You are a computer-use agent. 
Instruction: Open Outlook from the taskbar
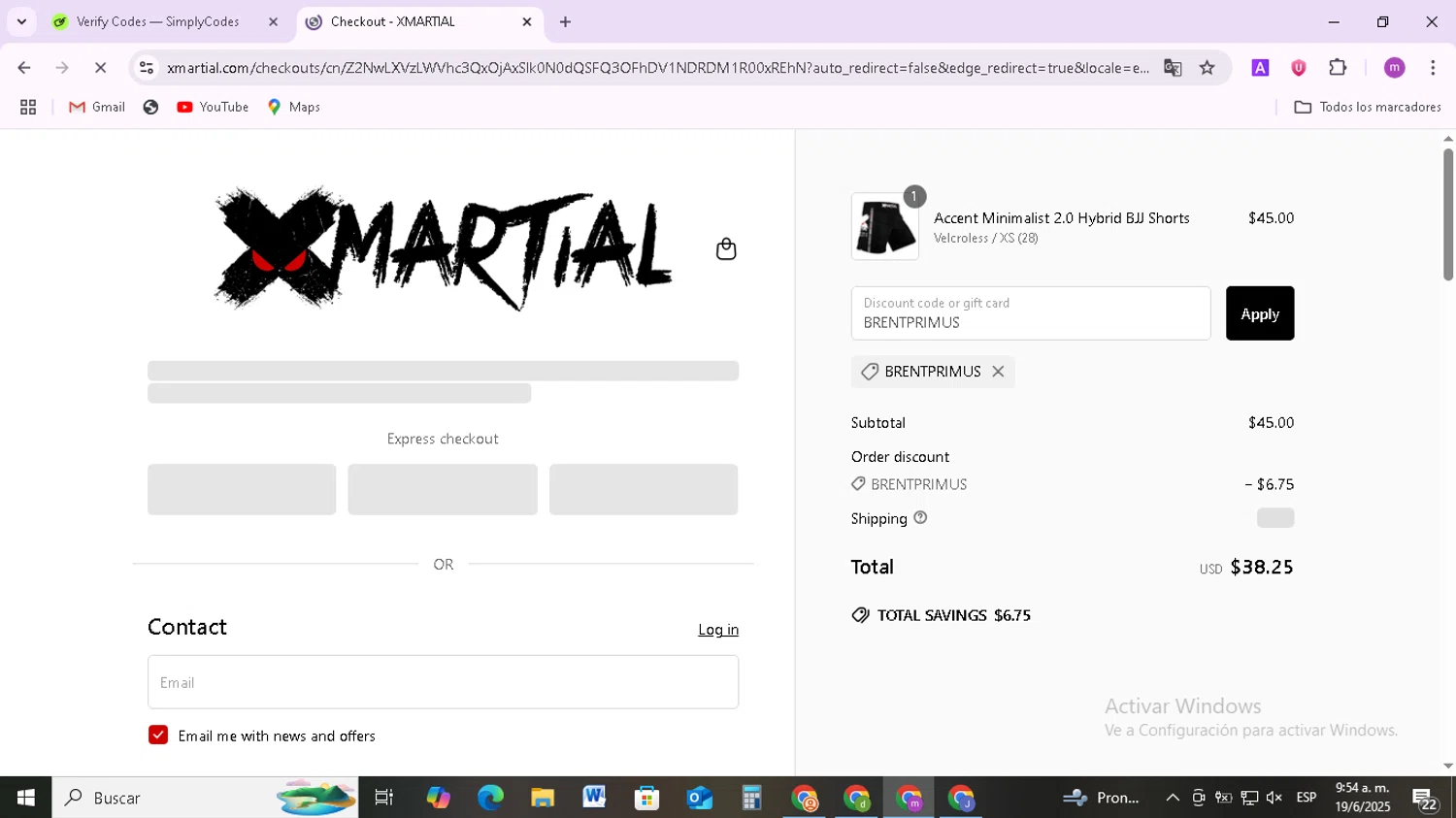(x=699, y=798)
